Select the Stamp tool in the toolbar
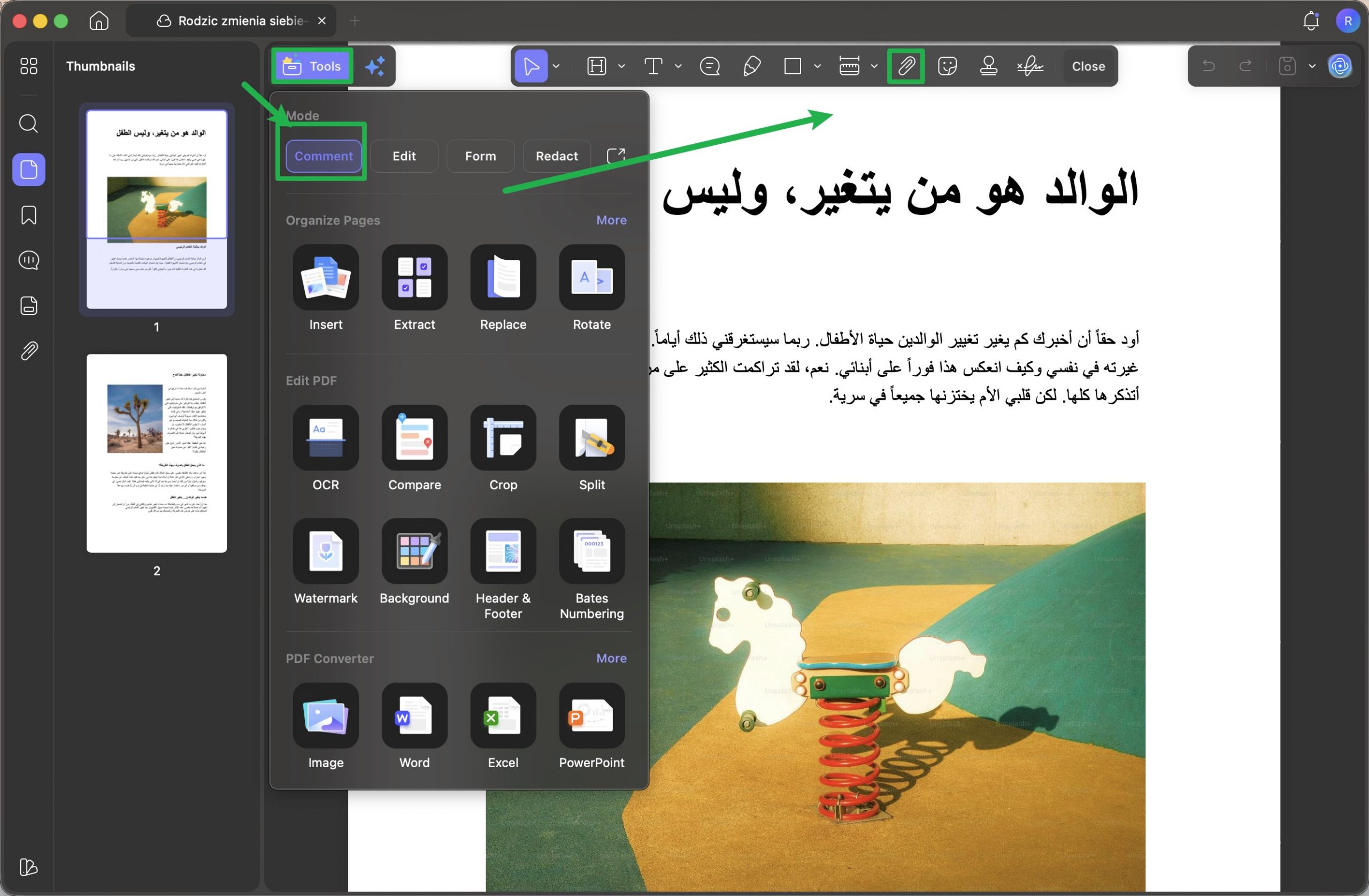The image size is (1369, 896). tap(989, 66)
